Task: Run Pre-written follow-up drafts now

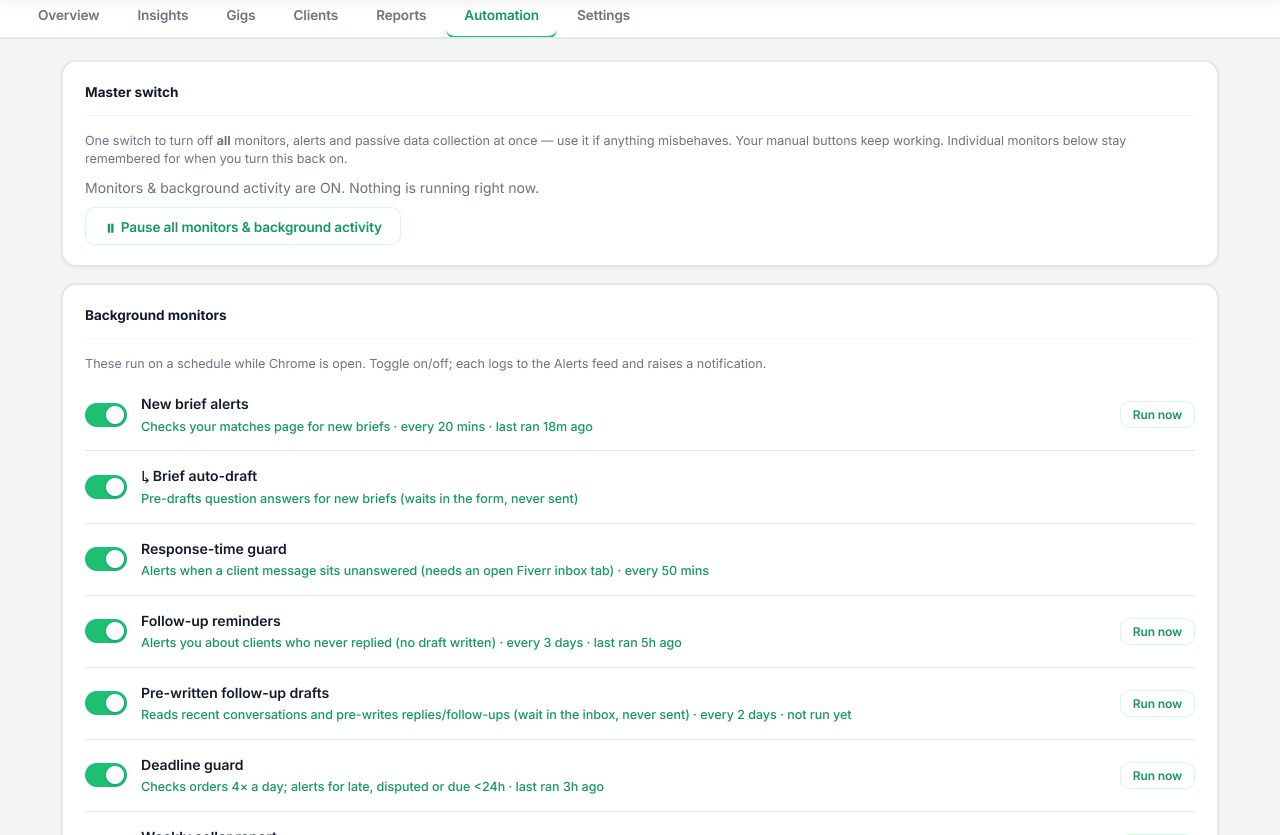Action: 1157,704
